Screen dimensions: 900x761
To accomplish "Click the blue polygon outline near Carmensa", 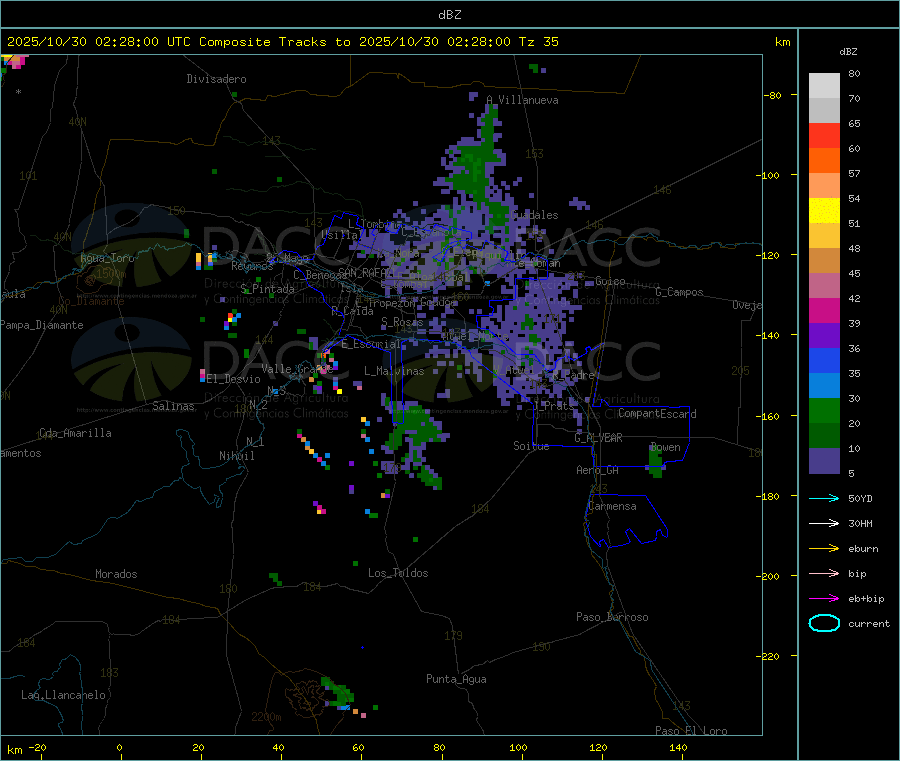I will 626,521.
